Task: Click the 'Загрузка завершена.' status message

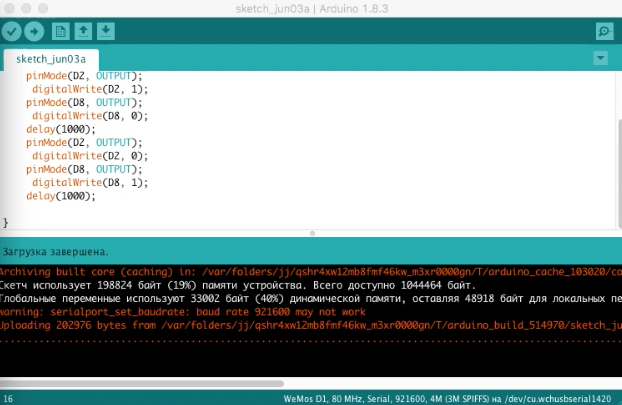Action: click(56, 251)
